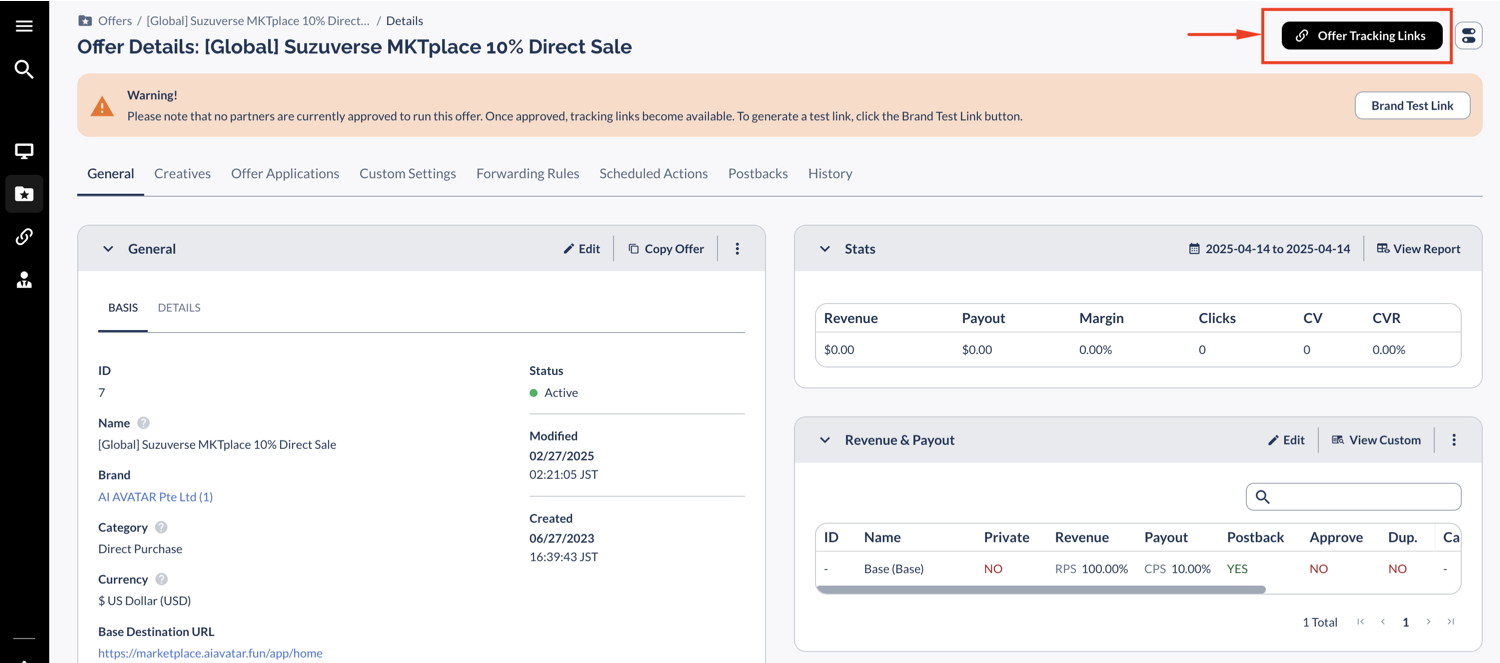Open the General panel's three-dot menu
Screen dimensions: 1500x663
click(738, 249)
